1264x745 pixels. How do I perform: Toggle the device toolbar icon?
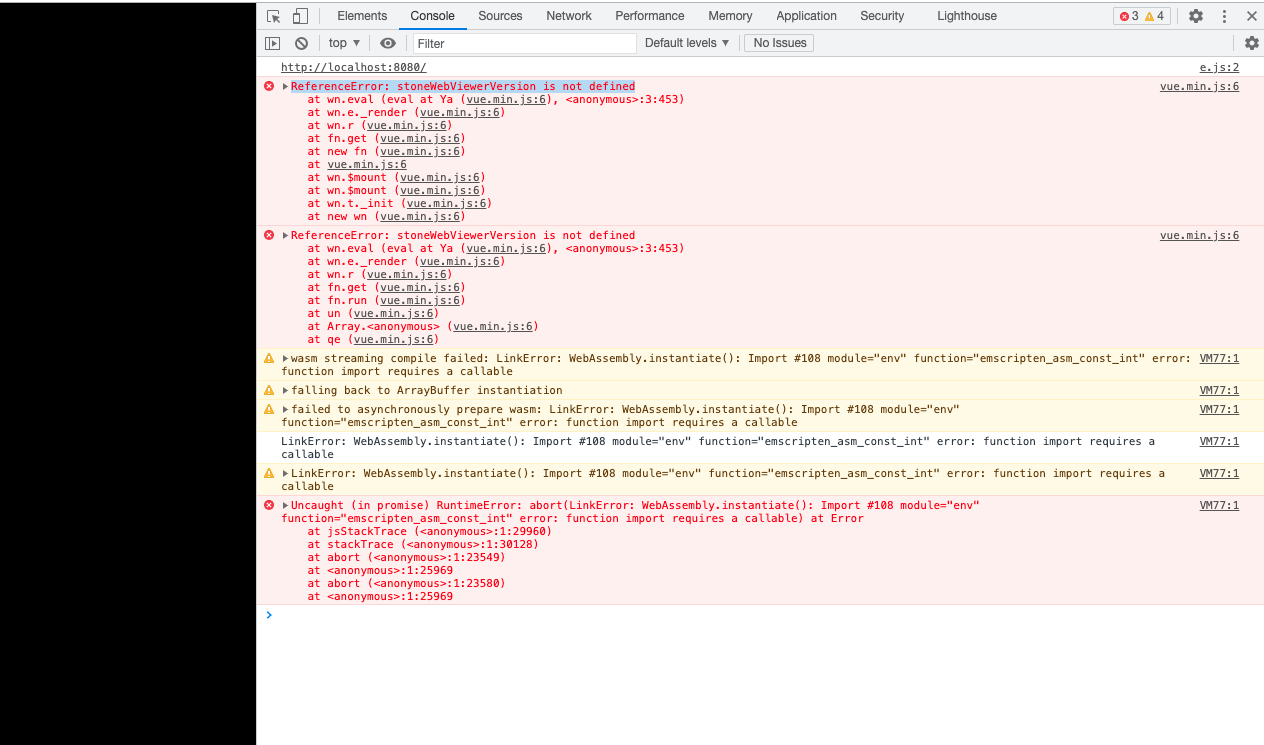pyautogui.click(x=300, y=16)
